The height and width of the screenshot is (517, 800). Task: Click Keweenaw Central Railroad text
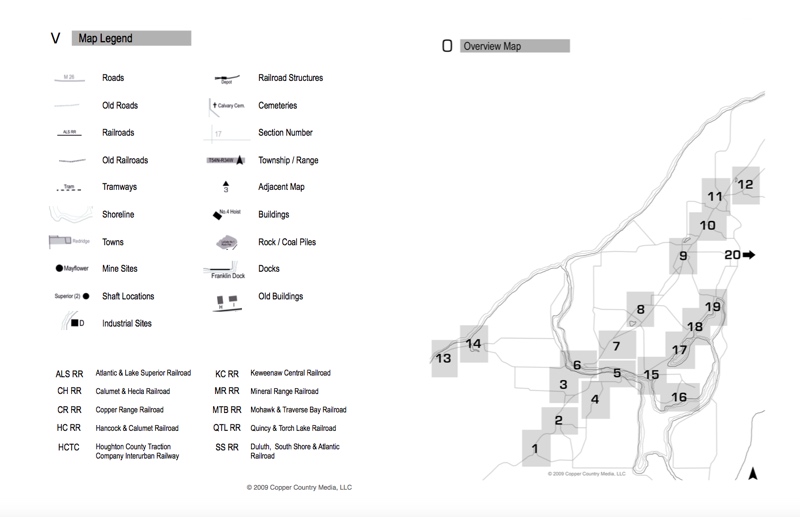290,373
